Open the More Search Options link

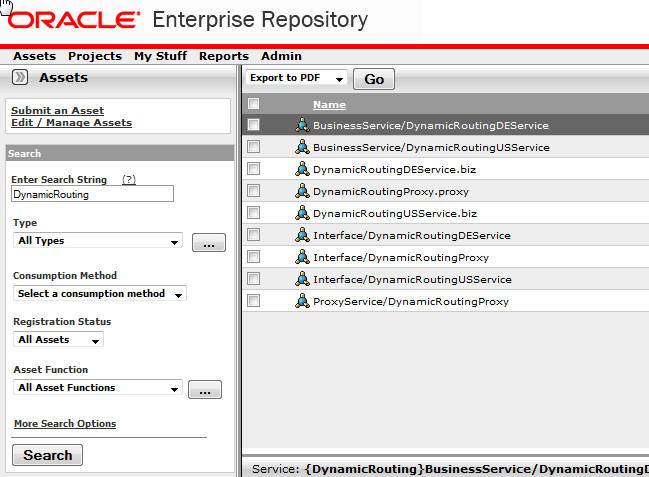click(65, 424)
